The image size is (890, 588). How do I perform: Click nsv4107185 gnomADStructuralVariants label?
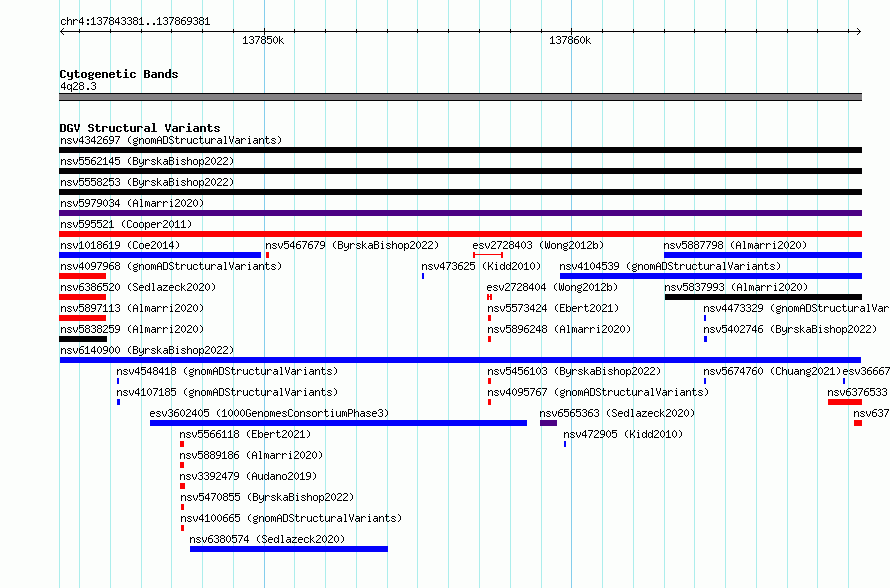click(227, 392)
